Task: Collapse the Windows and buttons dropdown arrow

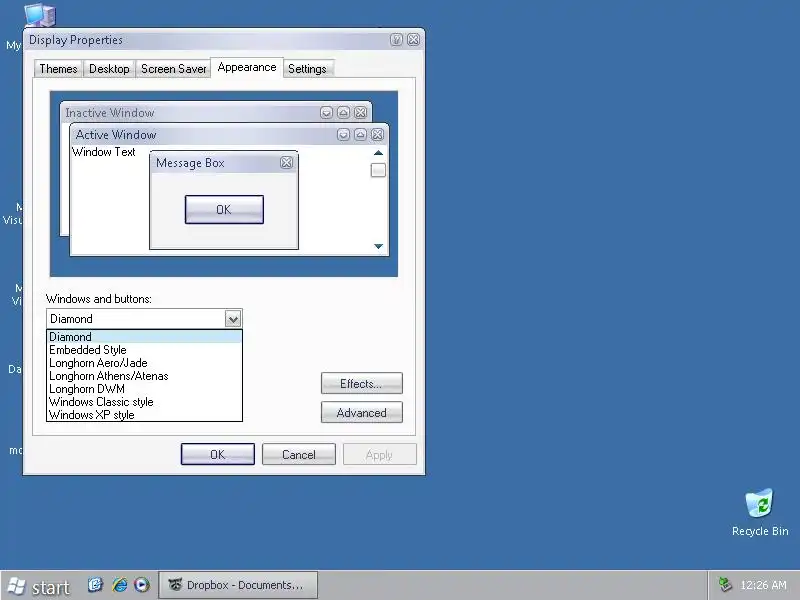Action: coord(233,319)
